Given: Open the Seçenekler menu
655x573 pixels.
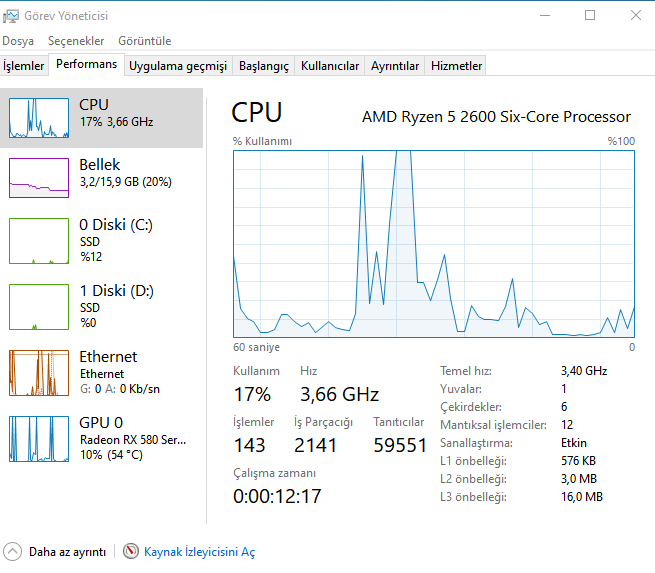Looking at the screenshot, I should click(76, 41).
